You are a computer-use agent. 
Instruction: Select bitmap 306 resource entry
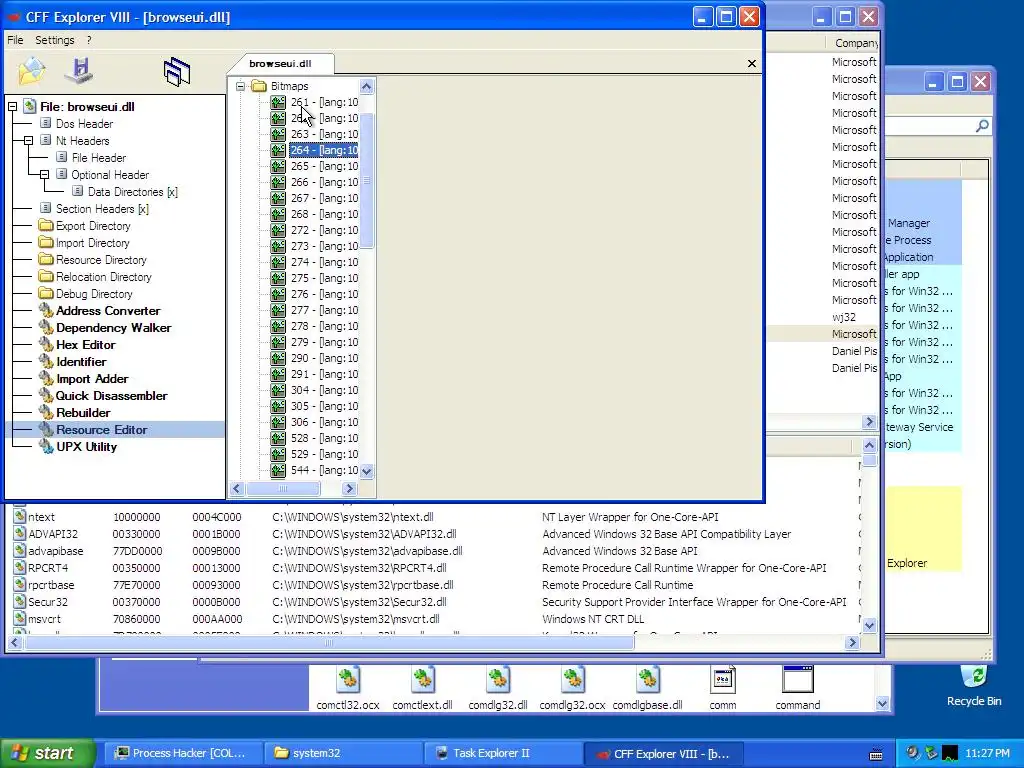pyautogui.click(x=324, y=423)
